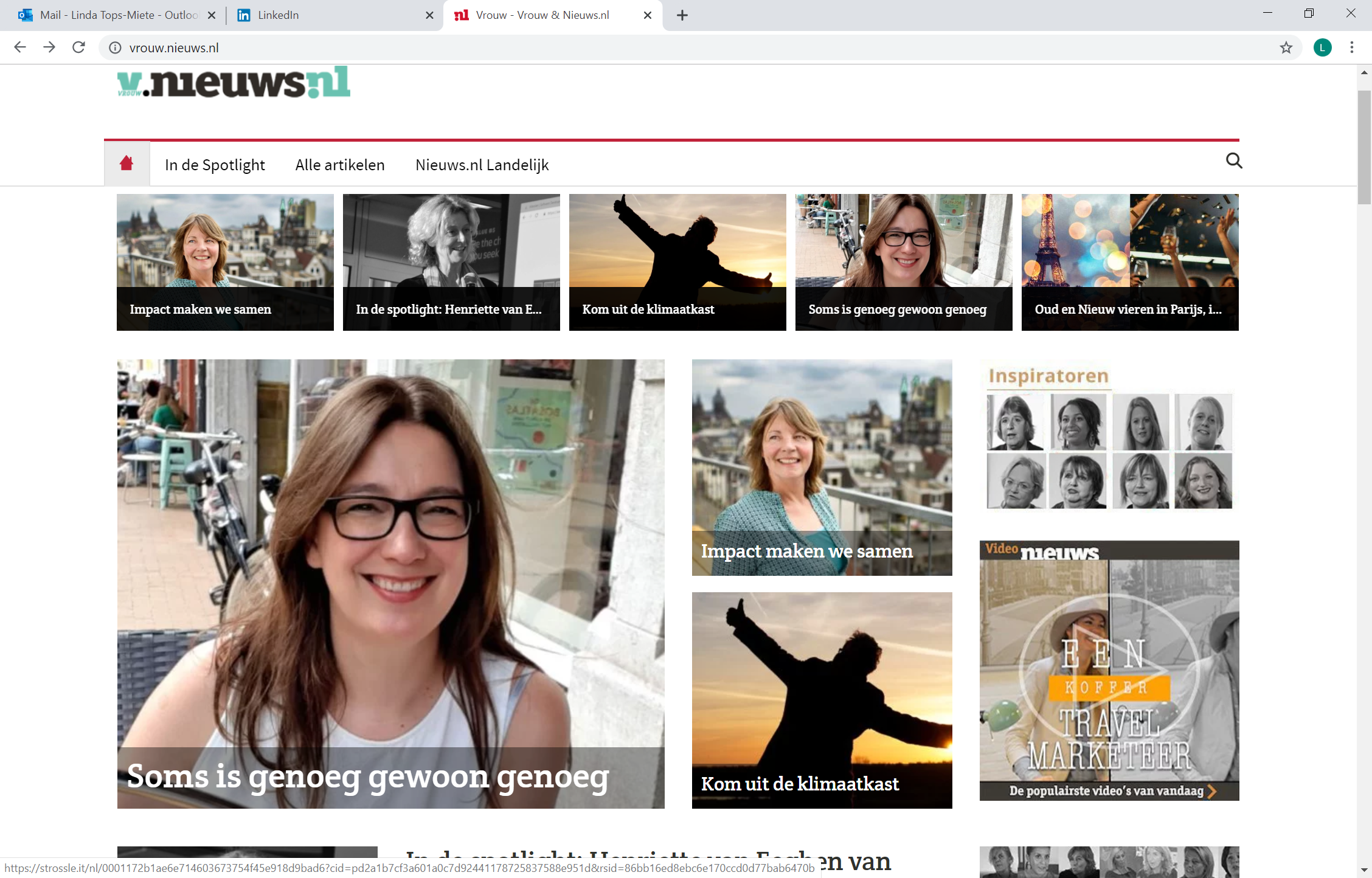Open large featured article Soms is genoeg gewoon genoeg

(x=391, y=584)
